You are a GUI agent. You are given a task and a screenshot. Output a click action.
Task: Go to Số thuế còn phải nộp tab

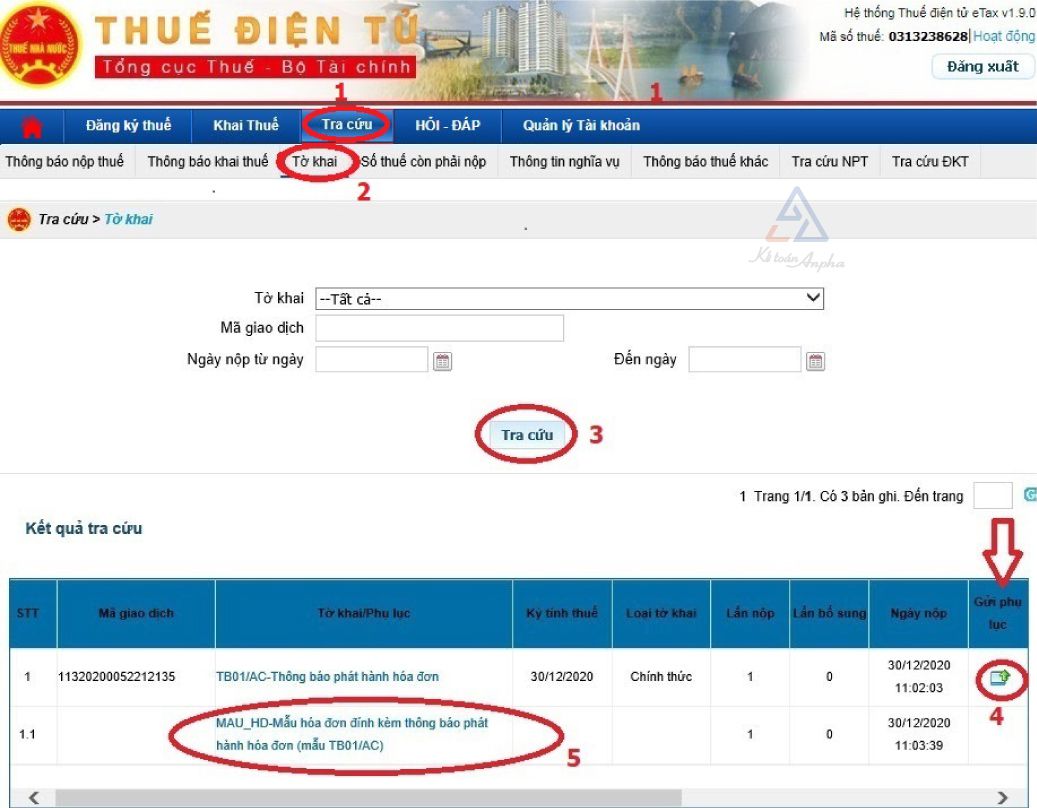(423, 162)
